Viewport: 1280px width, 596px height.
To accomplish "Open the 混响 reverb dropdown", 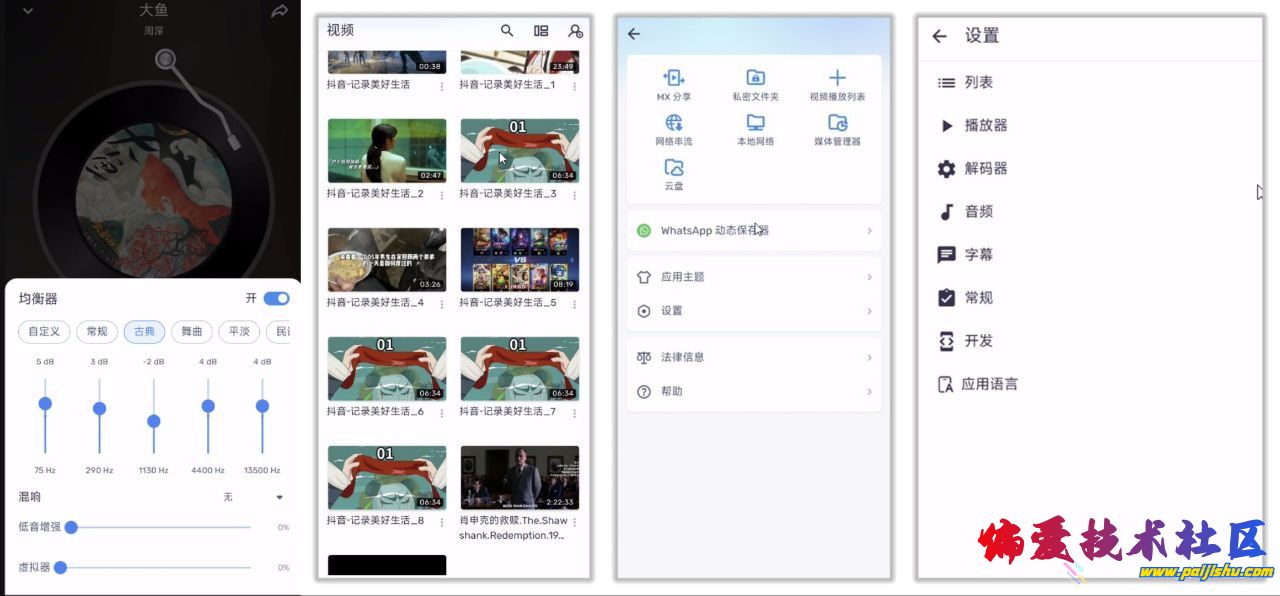I will pos(279,497).
